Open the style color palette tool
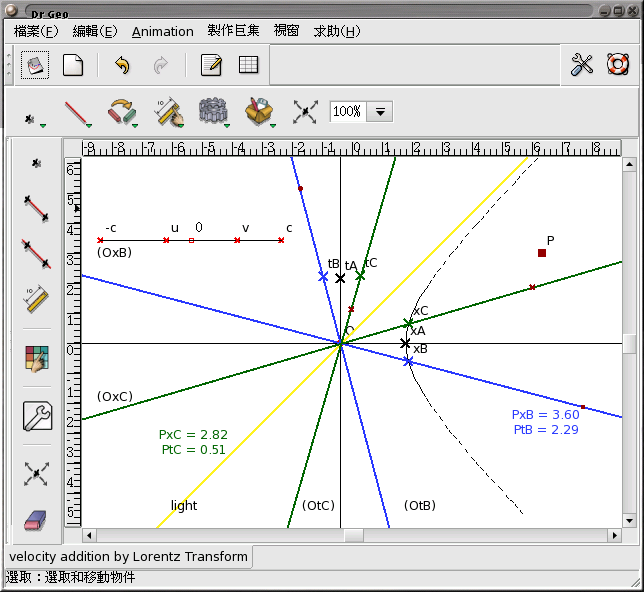644x592 pixels. pos(37,359)
